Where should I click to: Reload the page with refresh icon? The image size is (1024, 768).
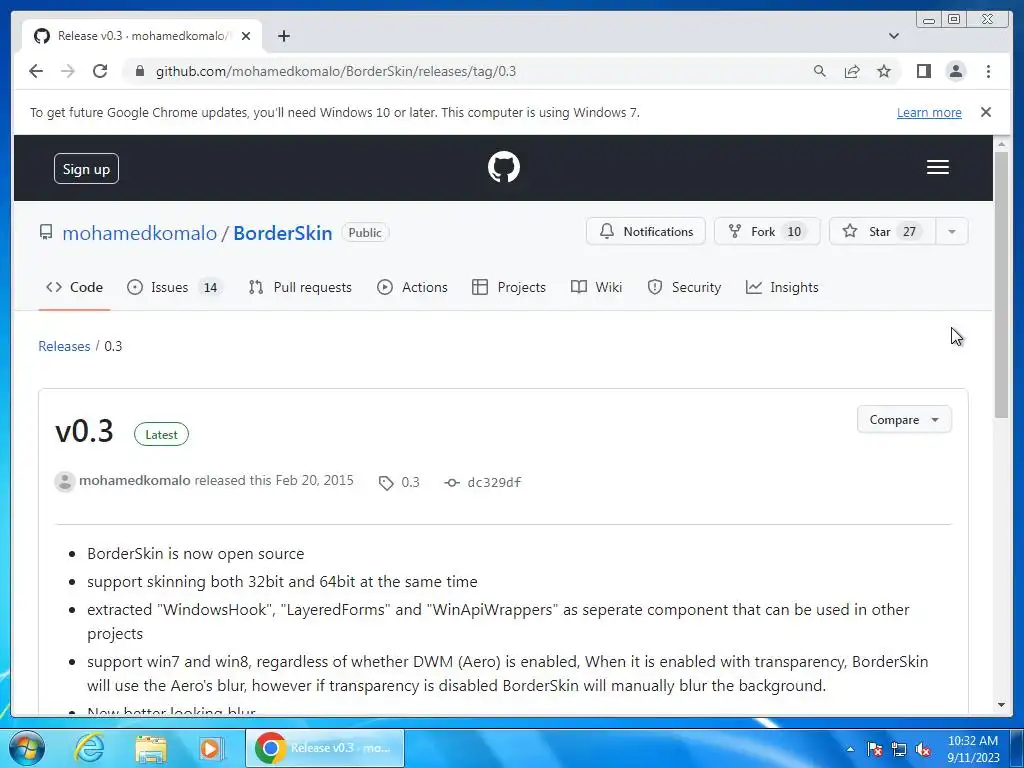[x=100, y=71]
